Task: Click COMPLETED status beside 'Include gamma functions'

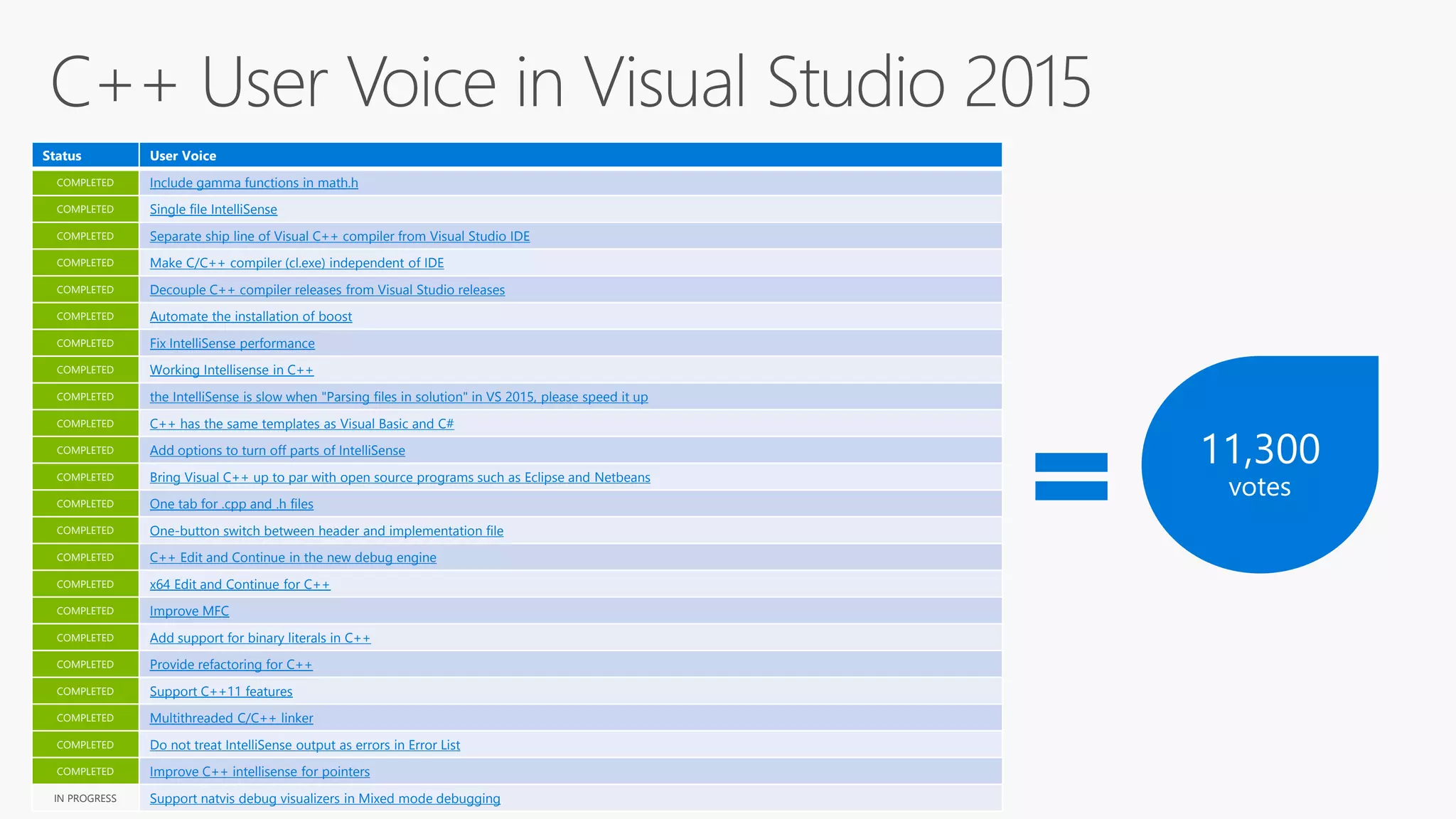Action: (85, 183)
